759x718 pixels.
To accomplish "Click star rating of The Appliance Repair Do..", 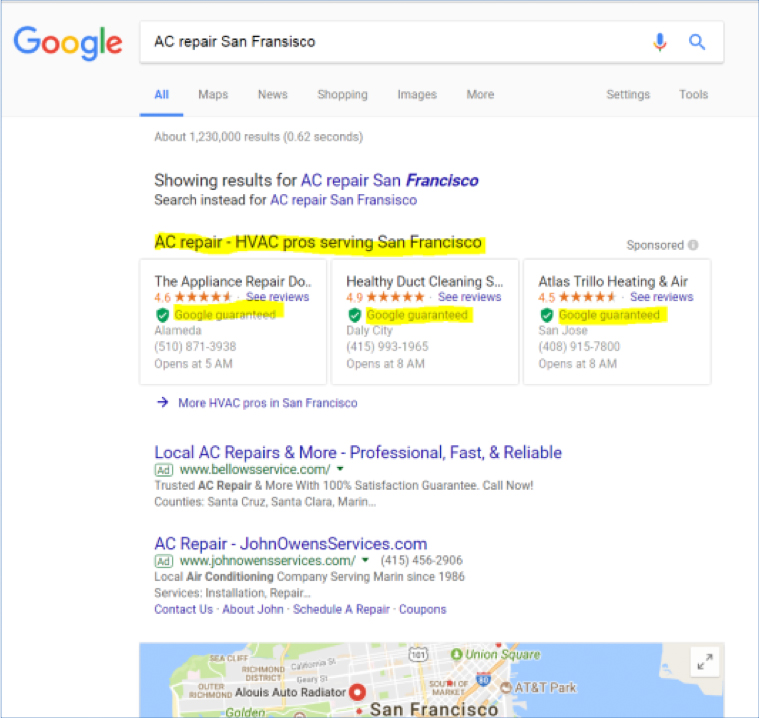I will 203,297.
